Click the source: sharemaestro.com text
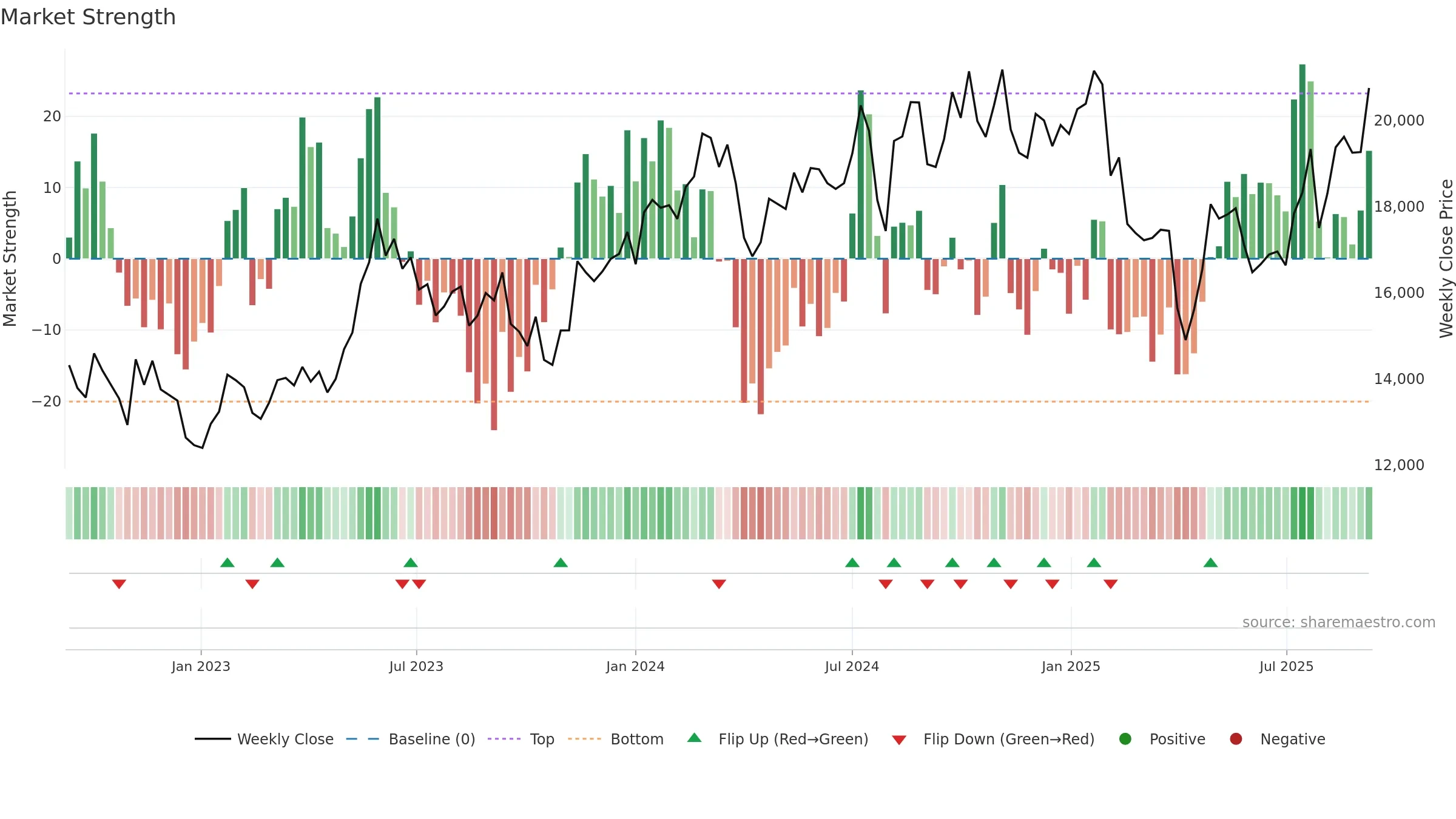This screenshot has height=819, width=1456. 1339,622
